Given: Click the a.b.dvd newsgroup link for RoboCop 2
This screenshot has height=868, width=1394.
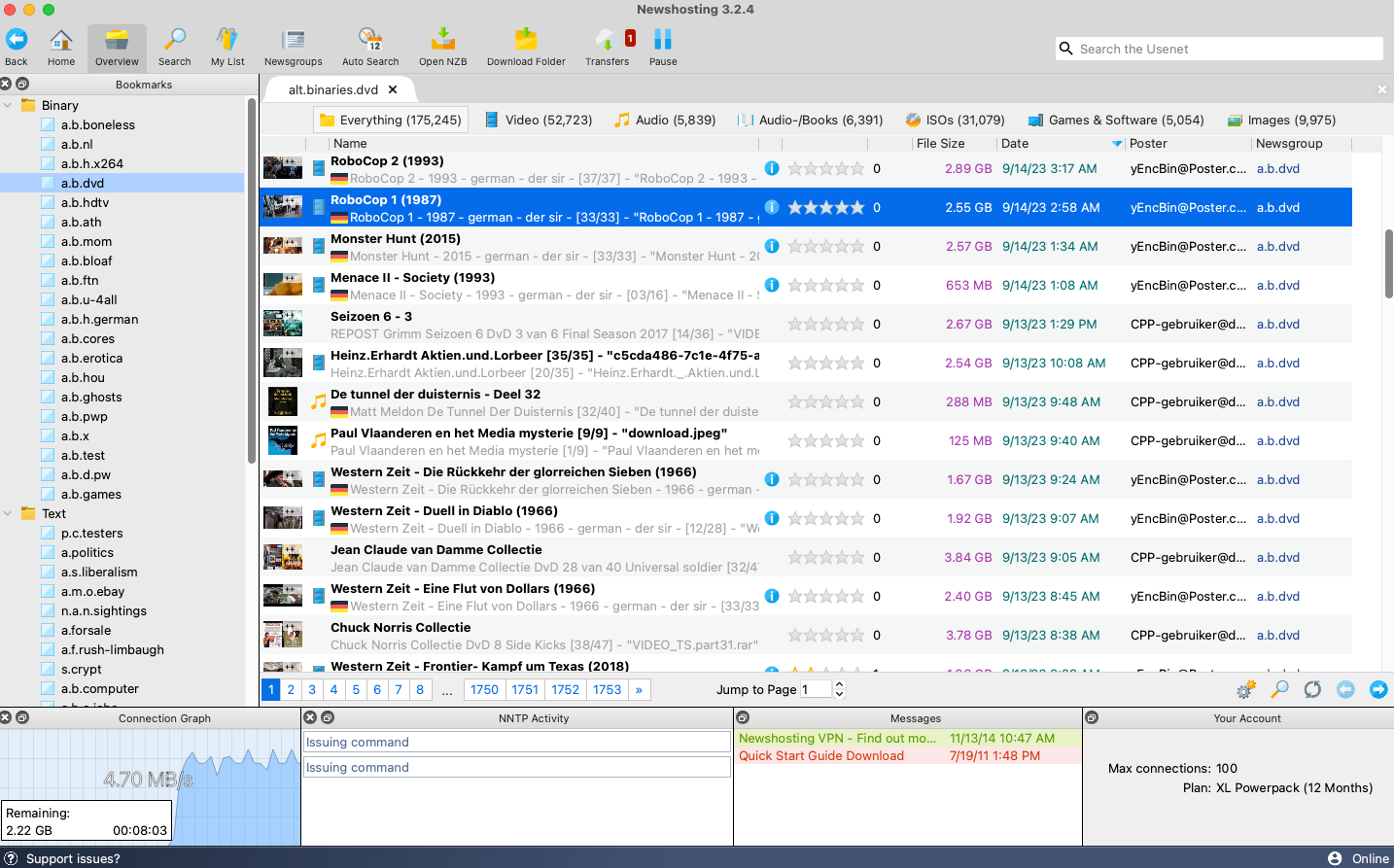Looking at the screenshot, I should coord(1277,168).
